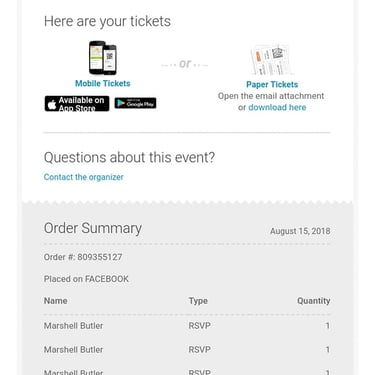The height and width of the screenshot is (375, 375).
Task: Select the first Marshell Butler row name
Action: (x=73, y=326)
